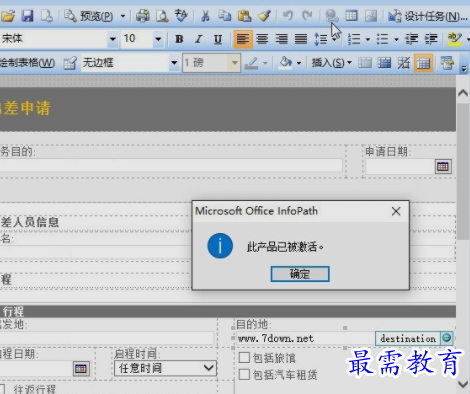Click the vertical scrollbar up arrow
The image size is (470, 394).
click(x=463, y=93)
